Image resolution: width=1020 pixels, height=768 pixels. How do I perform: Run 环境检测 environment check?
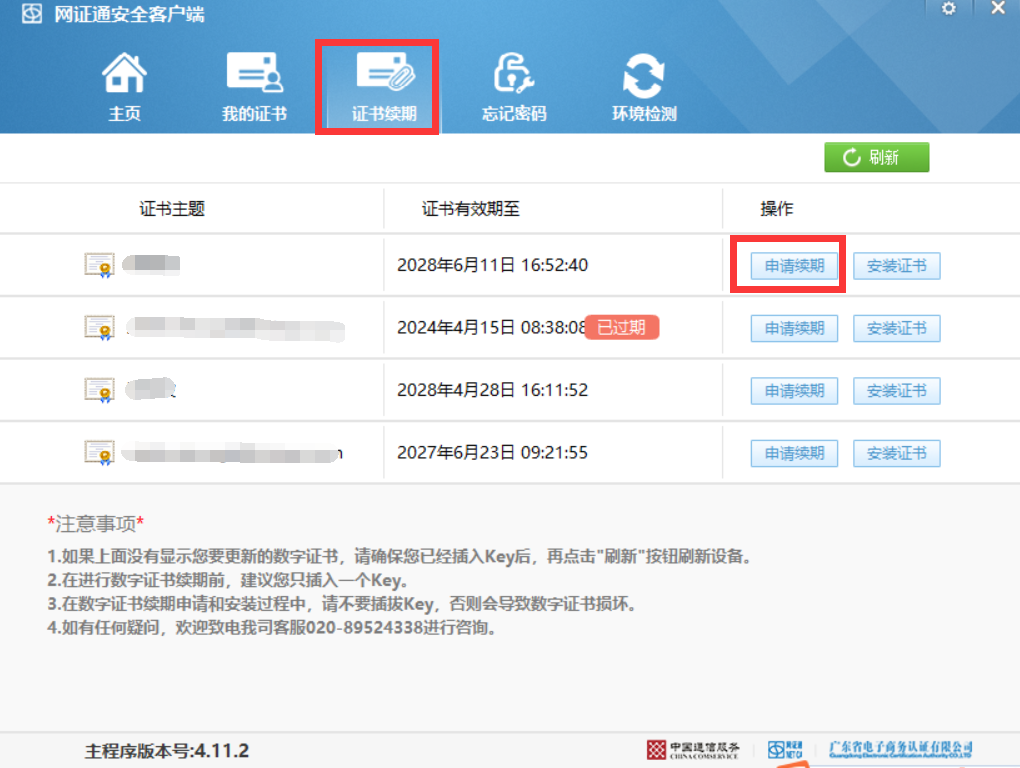tap(644, 86)
